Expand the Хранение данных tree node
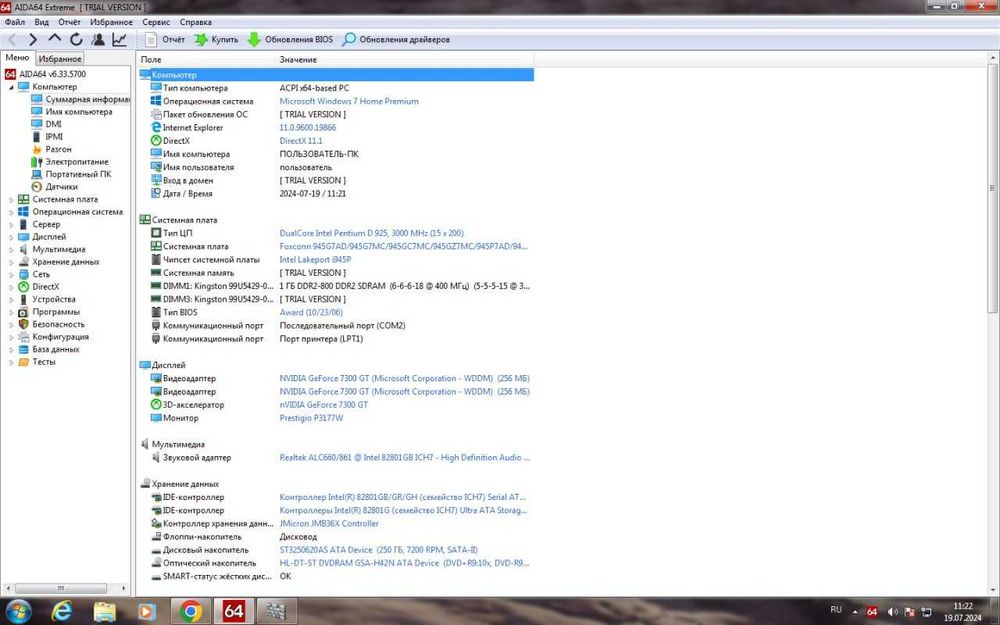The width and height of the screenshot is (1000, 625). click(x=11, y=262)
